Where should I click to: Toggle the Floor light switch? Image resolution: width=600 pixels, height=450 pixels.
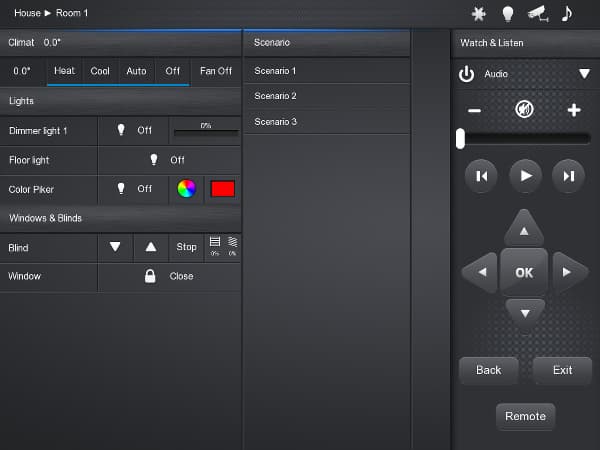click(170, 160)
